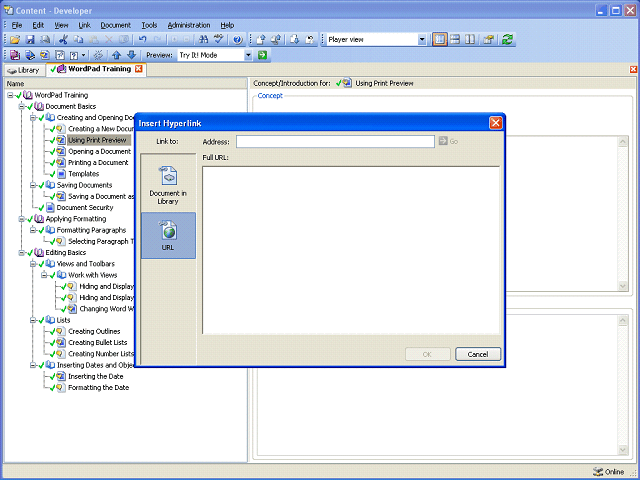This screenshot has height=480, width=640.
Task: Click the horizontal split layout icon
Action: (455, 40)
